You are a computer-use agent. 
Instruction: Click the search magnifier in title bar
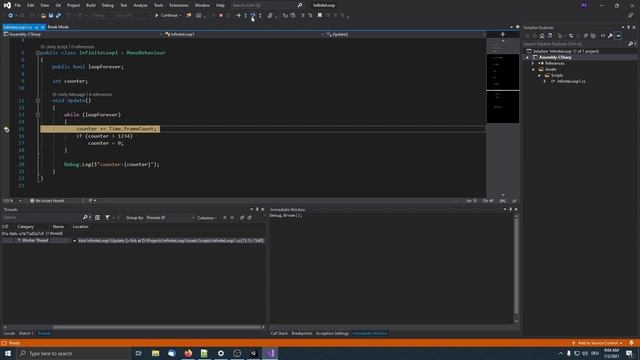click(300, 5)
